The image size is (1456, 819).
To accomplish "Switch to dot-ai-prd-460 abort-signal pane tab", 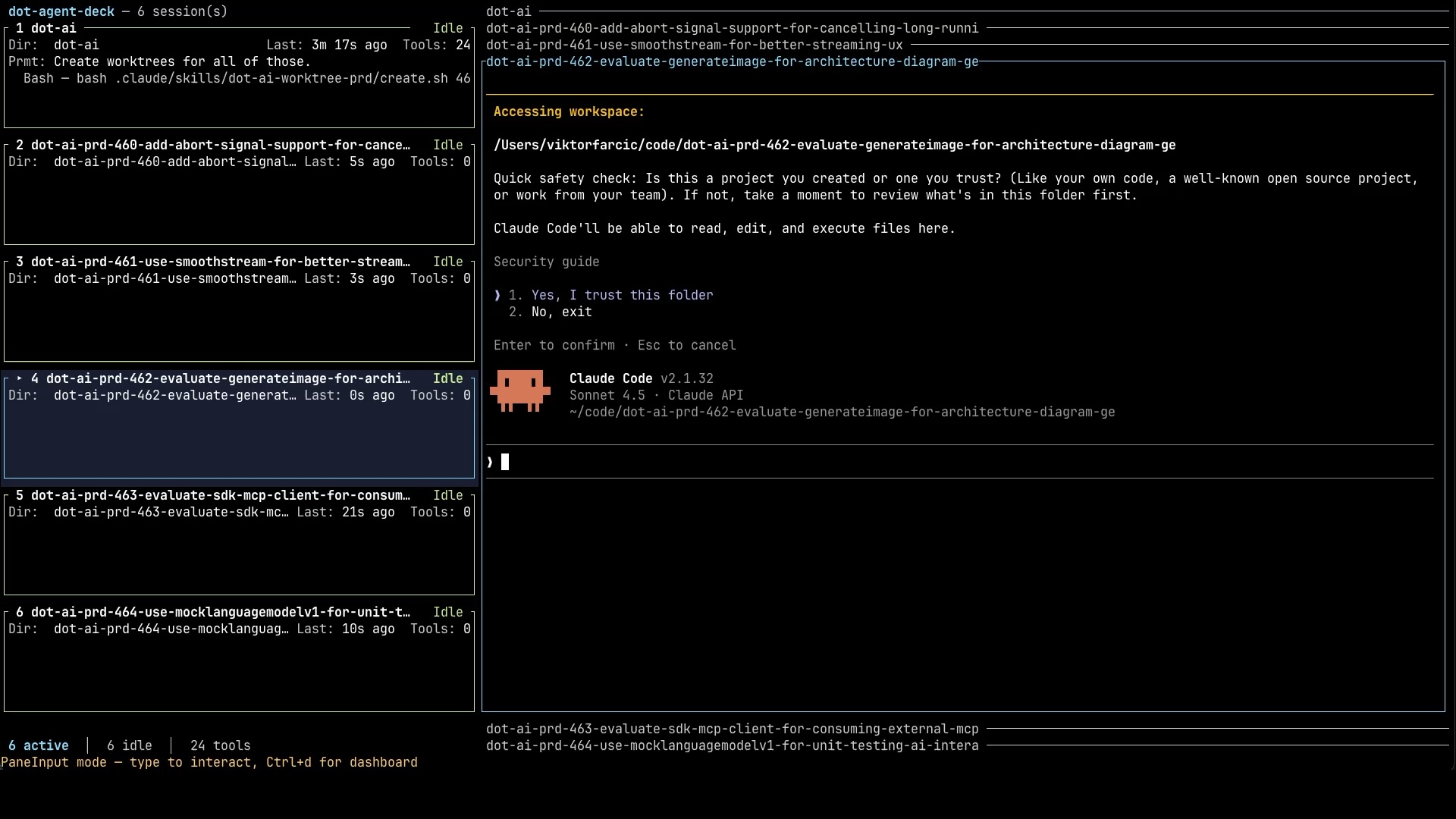I will (733, 28).
